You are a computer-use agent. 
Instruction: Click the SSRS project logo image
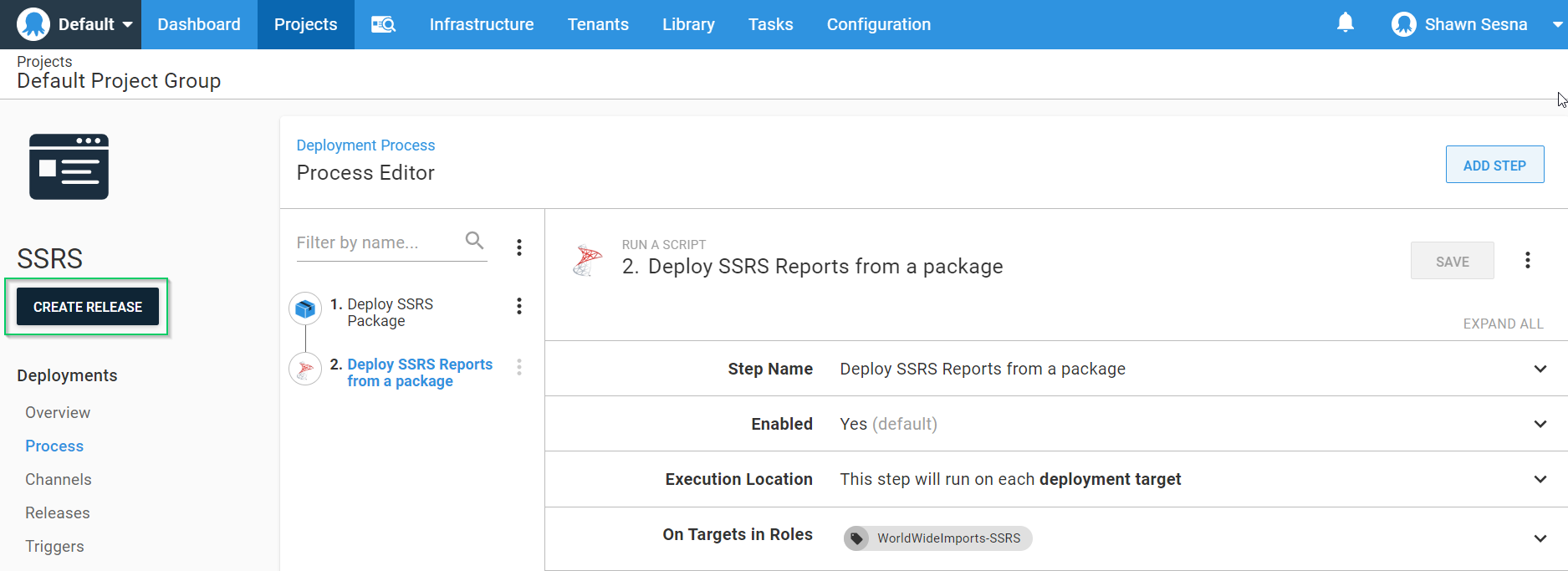coord(69,167)
